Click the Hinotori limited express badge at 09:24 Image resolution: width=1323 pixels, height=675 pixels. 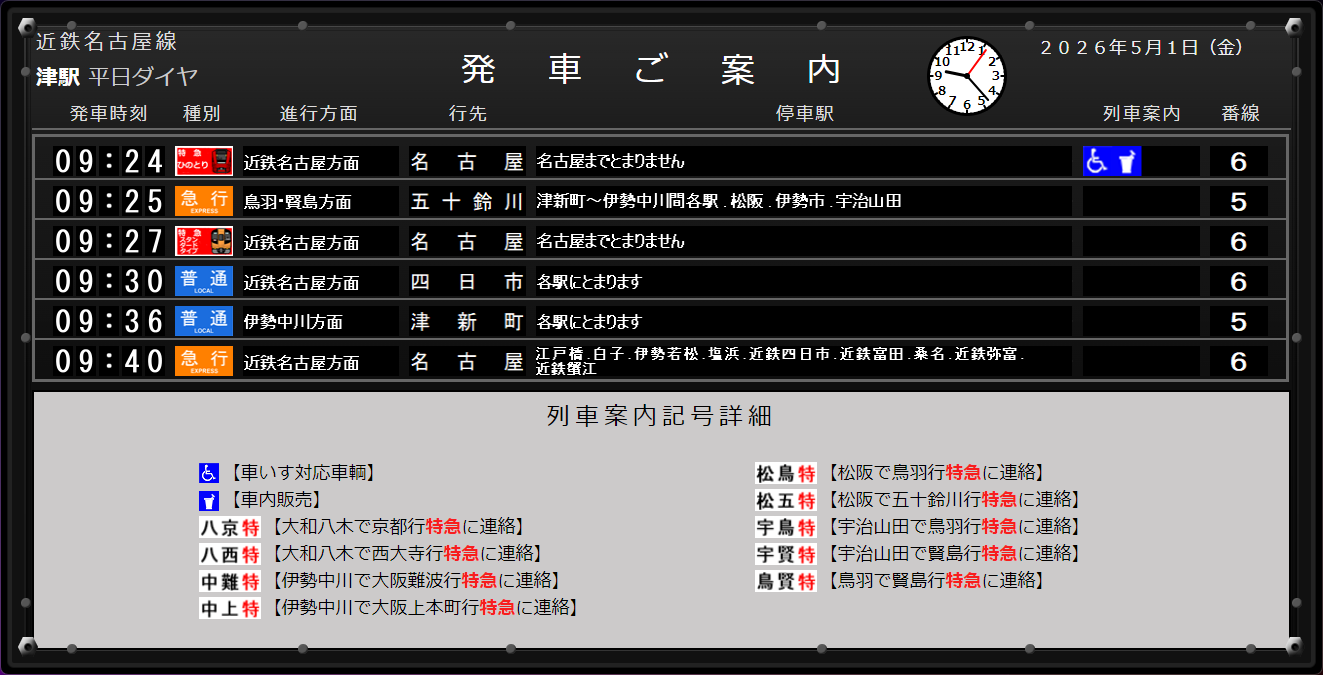204,161
